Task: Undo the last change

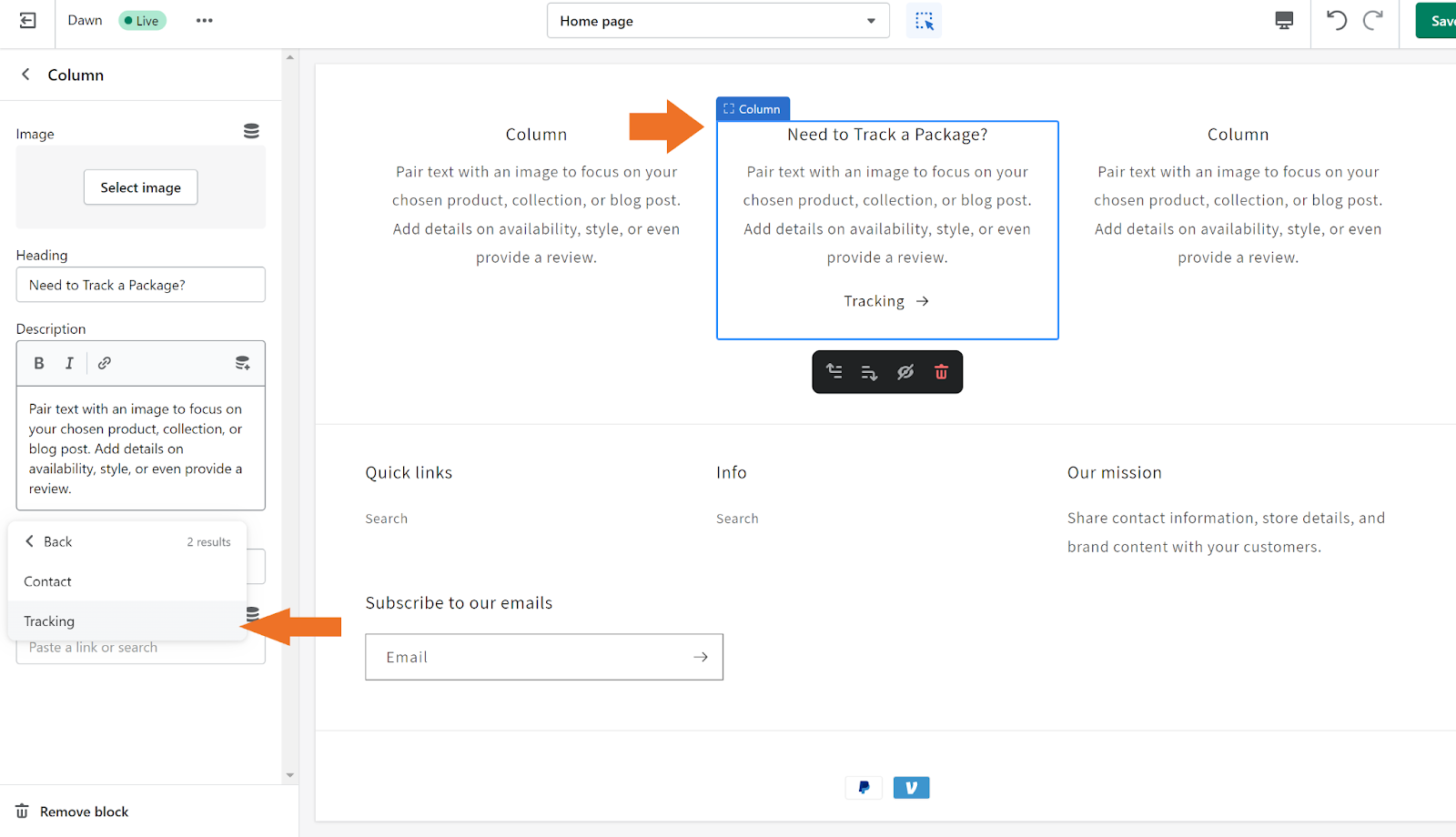Action: point(1336,20)
